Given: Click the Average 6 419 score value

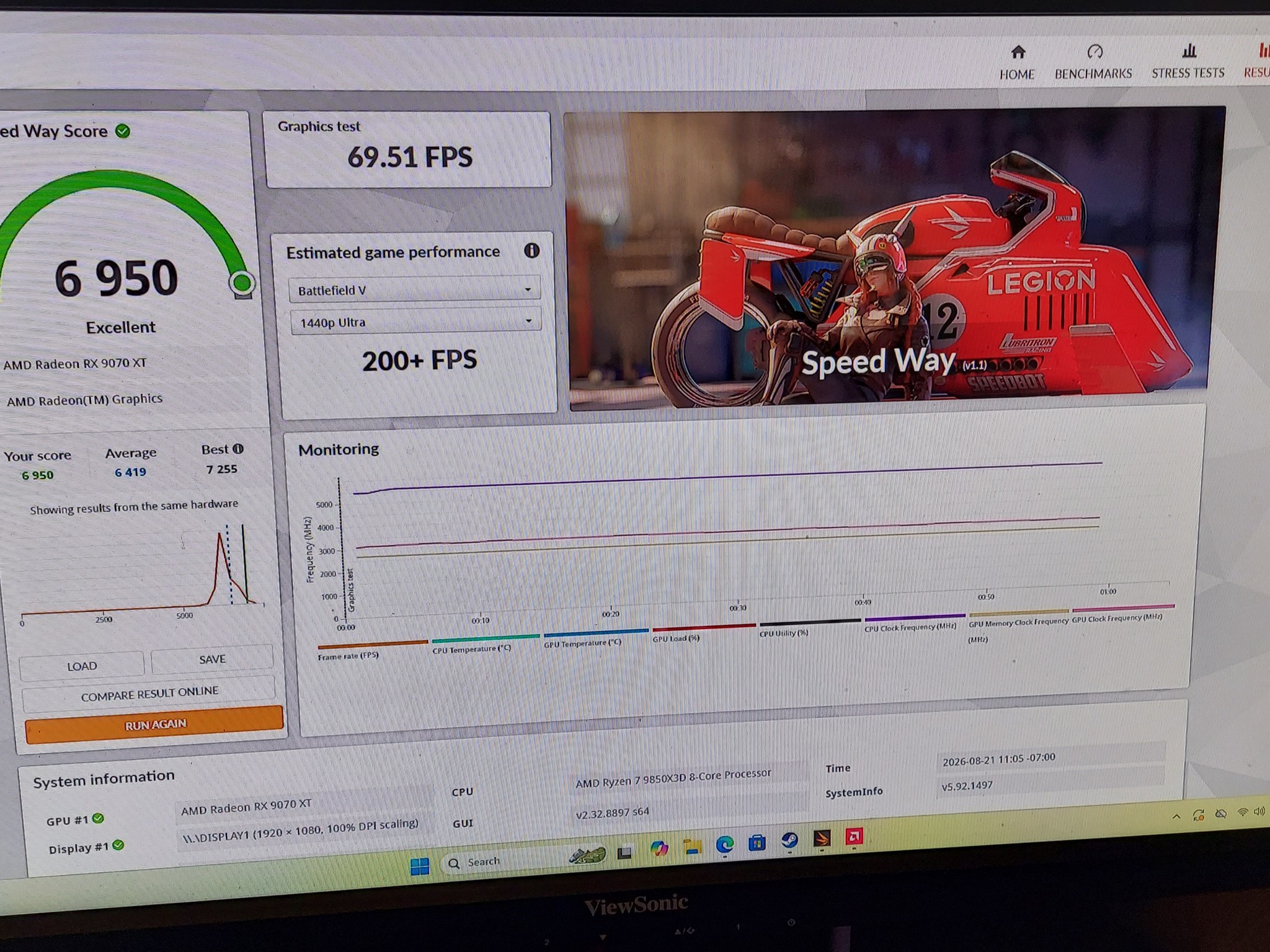Looking at the screenshot, I should click(130, 472).
